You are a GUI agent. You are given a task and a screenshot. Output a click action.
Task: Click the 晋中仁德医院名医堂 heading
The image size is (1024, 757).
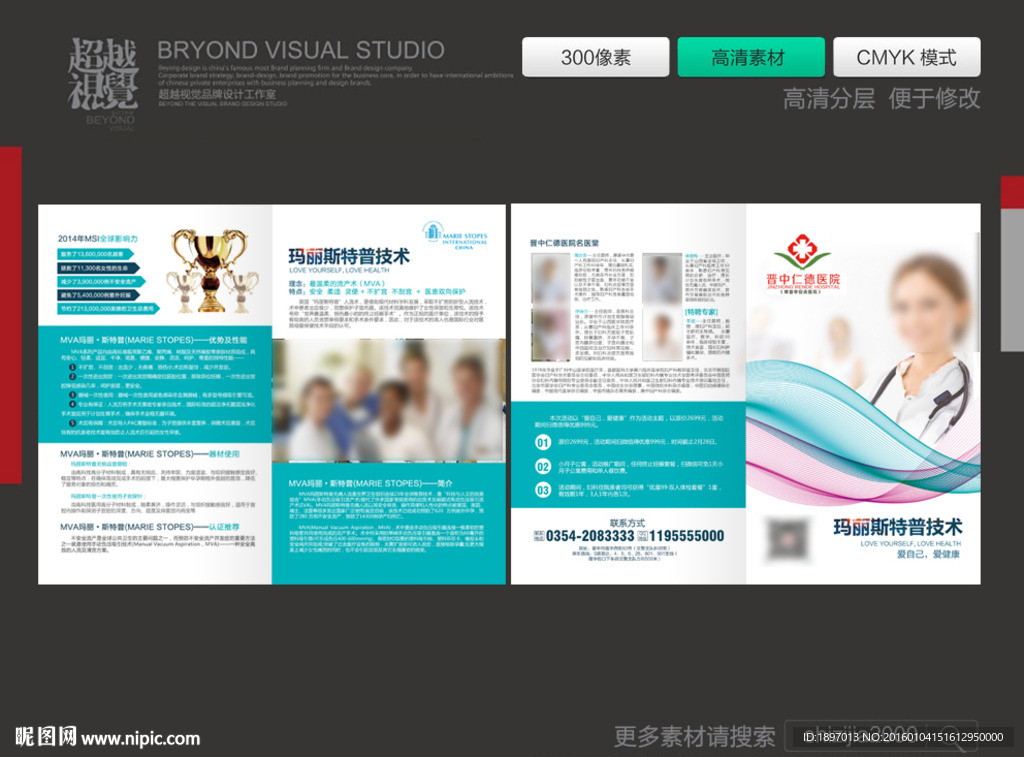coord(564,243)
